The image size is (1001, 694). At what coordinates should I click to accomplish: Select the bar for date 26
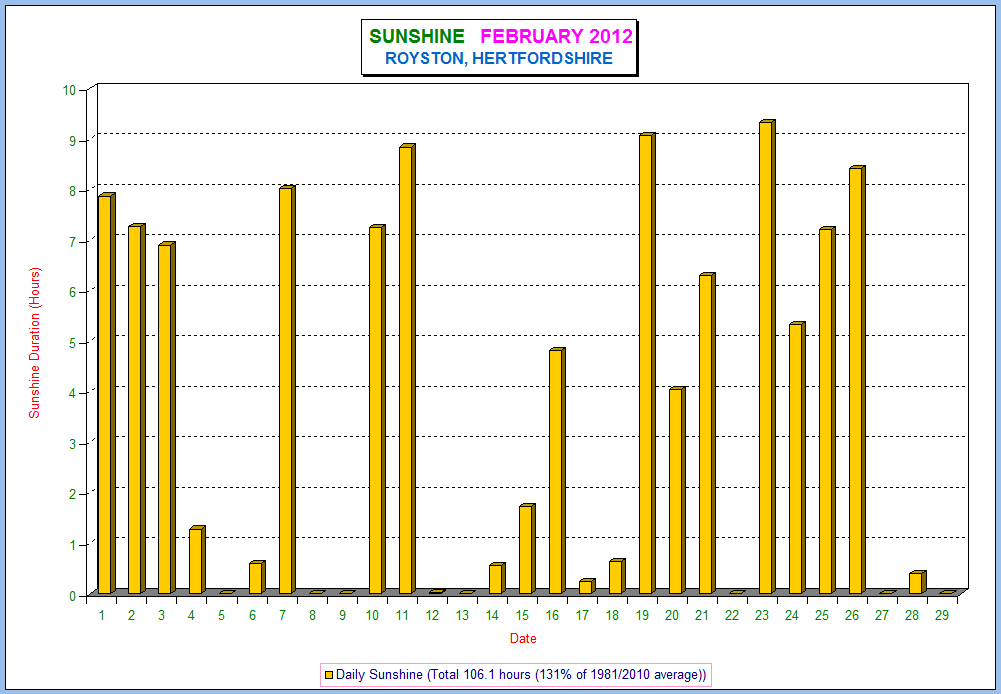point(858,380)
